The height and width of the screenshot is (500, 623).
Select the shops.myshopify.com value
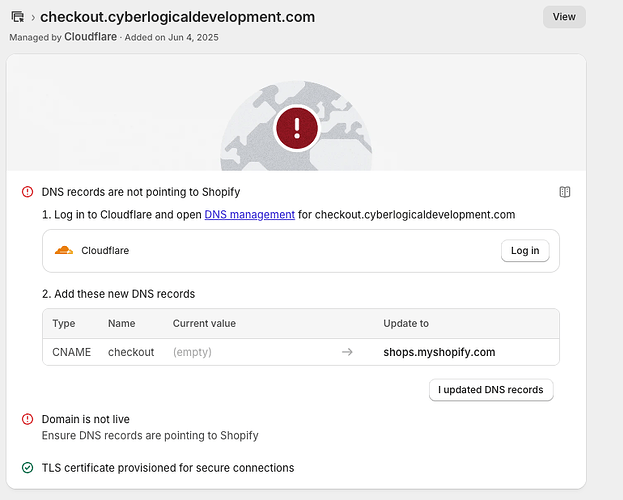439,352
